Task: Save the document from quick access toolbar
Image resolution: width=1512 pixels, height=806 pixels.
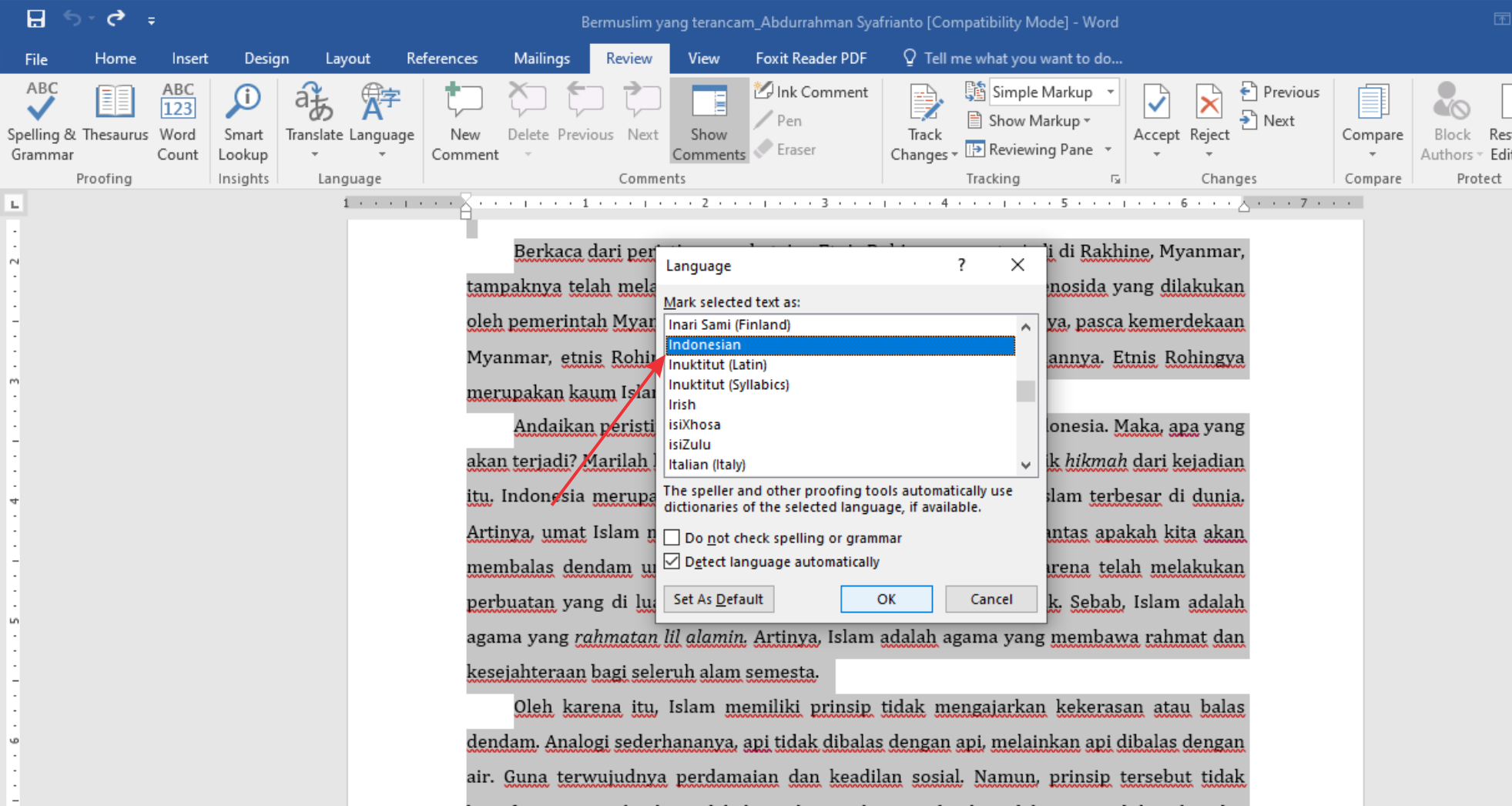Action: coord(35,19)
